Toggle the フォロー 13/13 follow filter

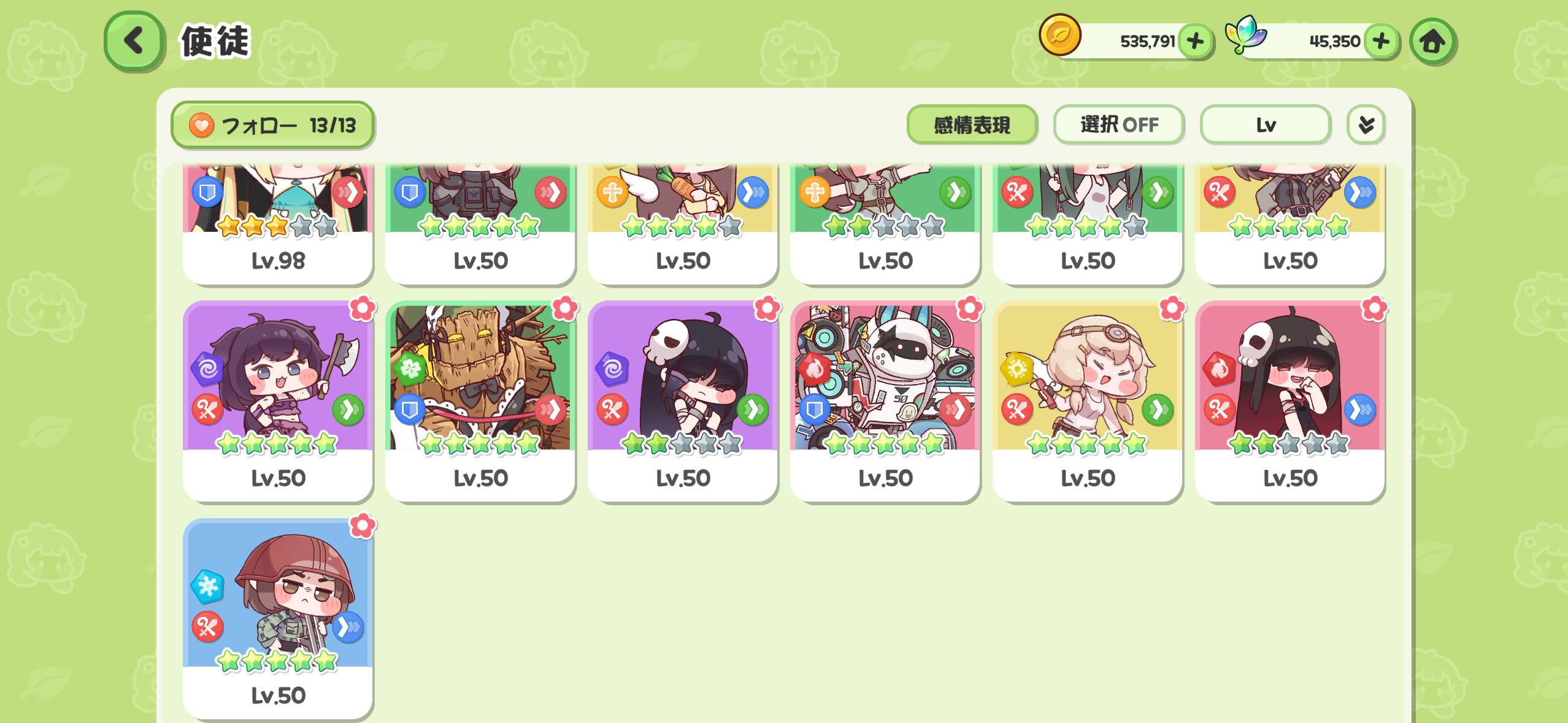[x=272, y=125]
